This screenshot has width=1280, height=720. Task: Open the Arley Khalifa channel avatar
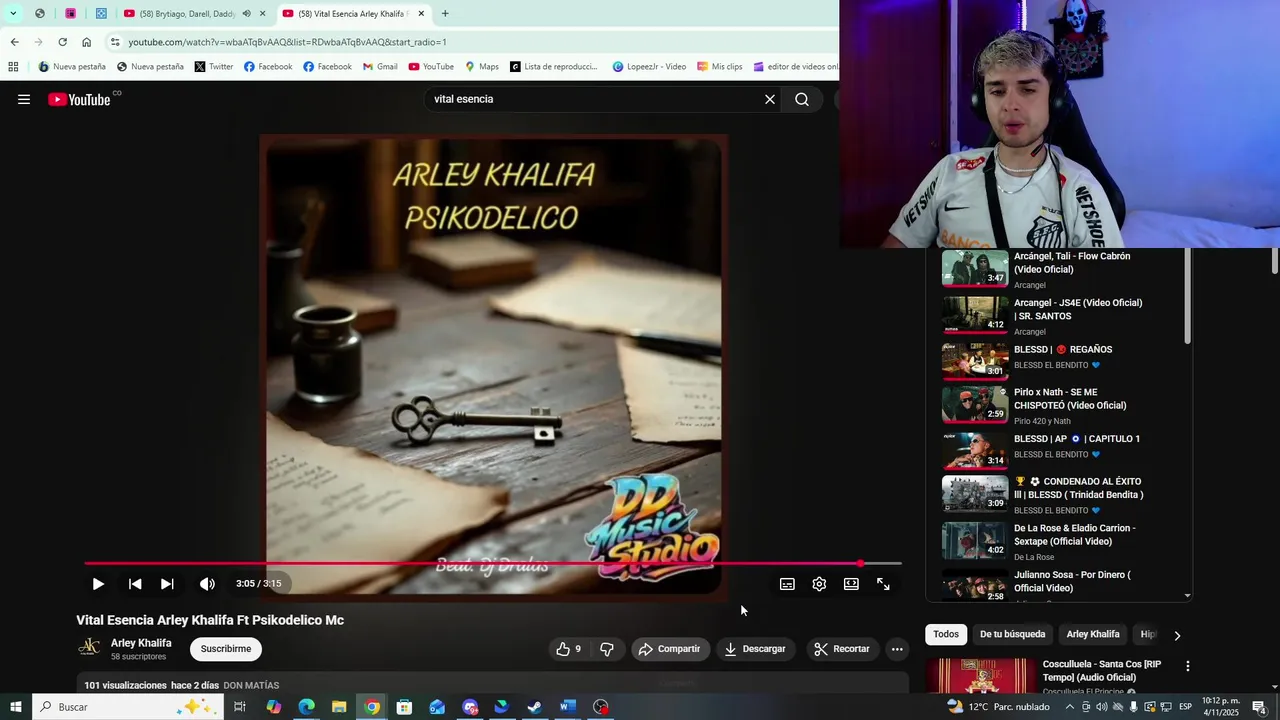coord(89,648)
